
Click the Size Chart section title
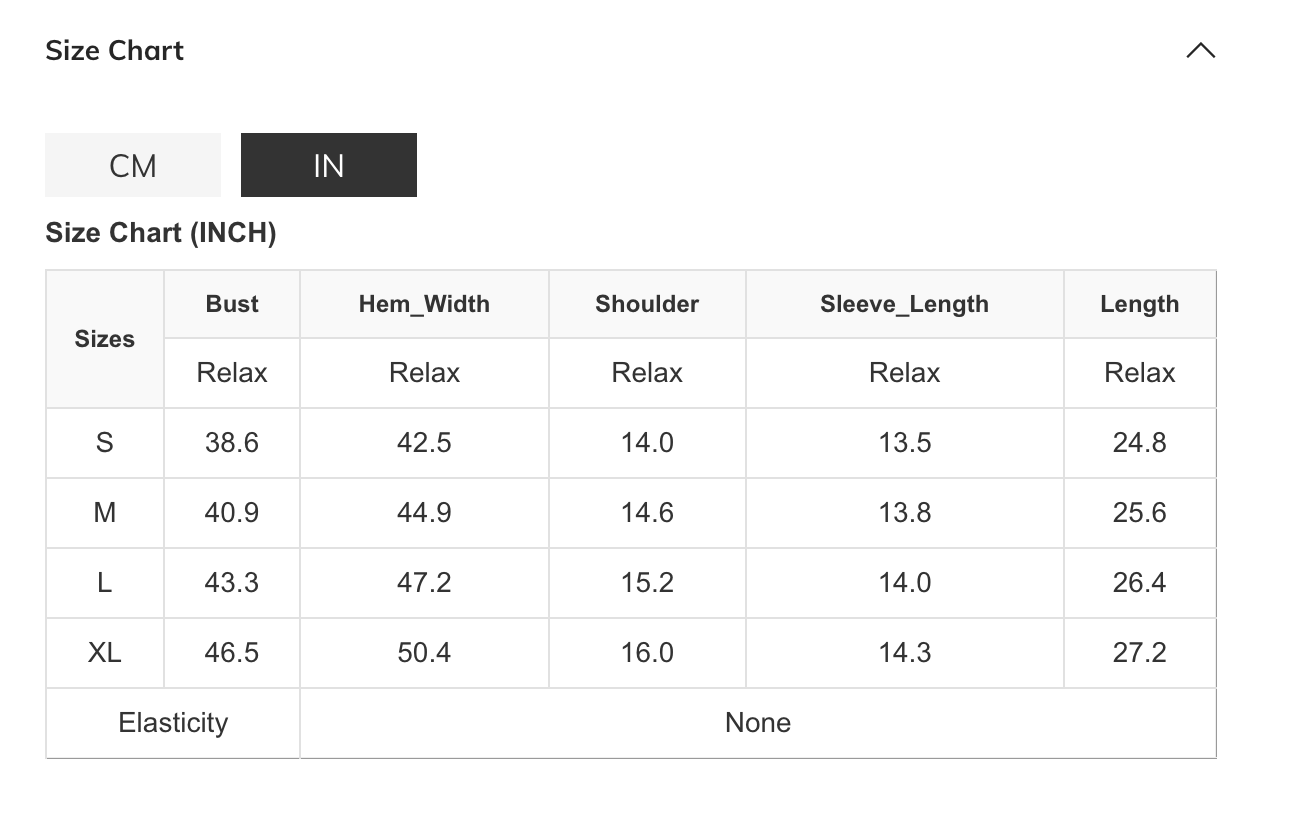[115, 51]
